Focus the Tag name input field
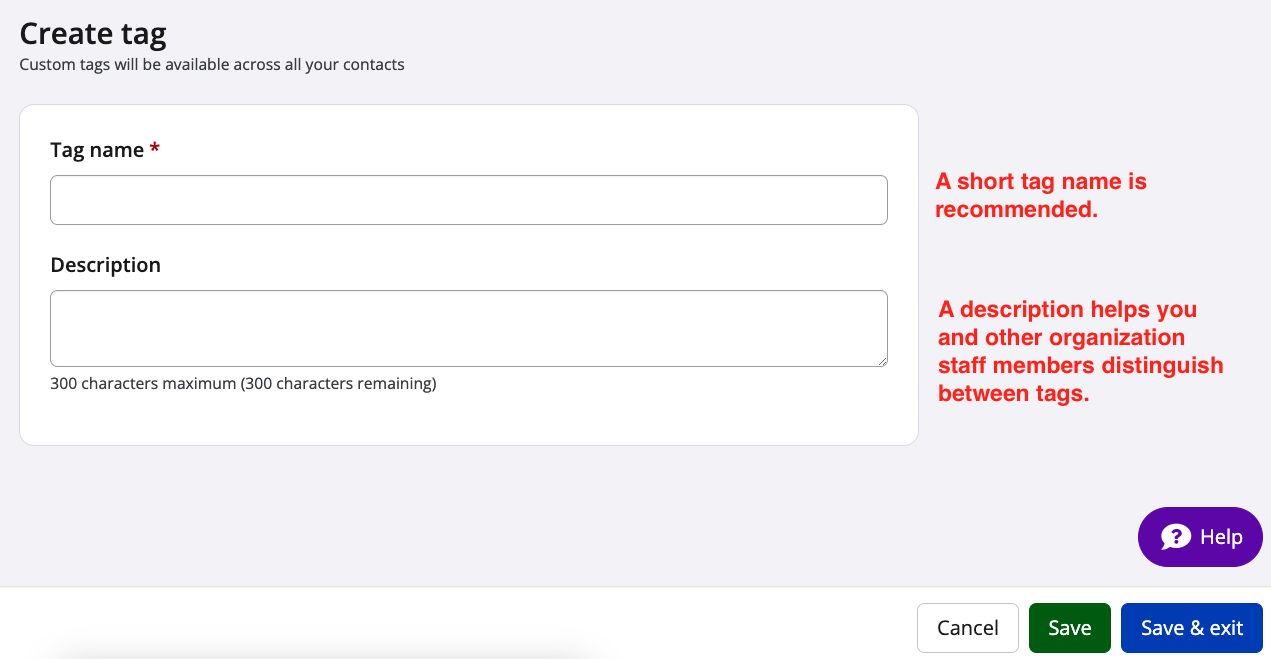Screen dimensions: 1271x659 click(468, 200)
